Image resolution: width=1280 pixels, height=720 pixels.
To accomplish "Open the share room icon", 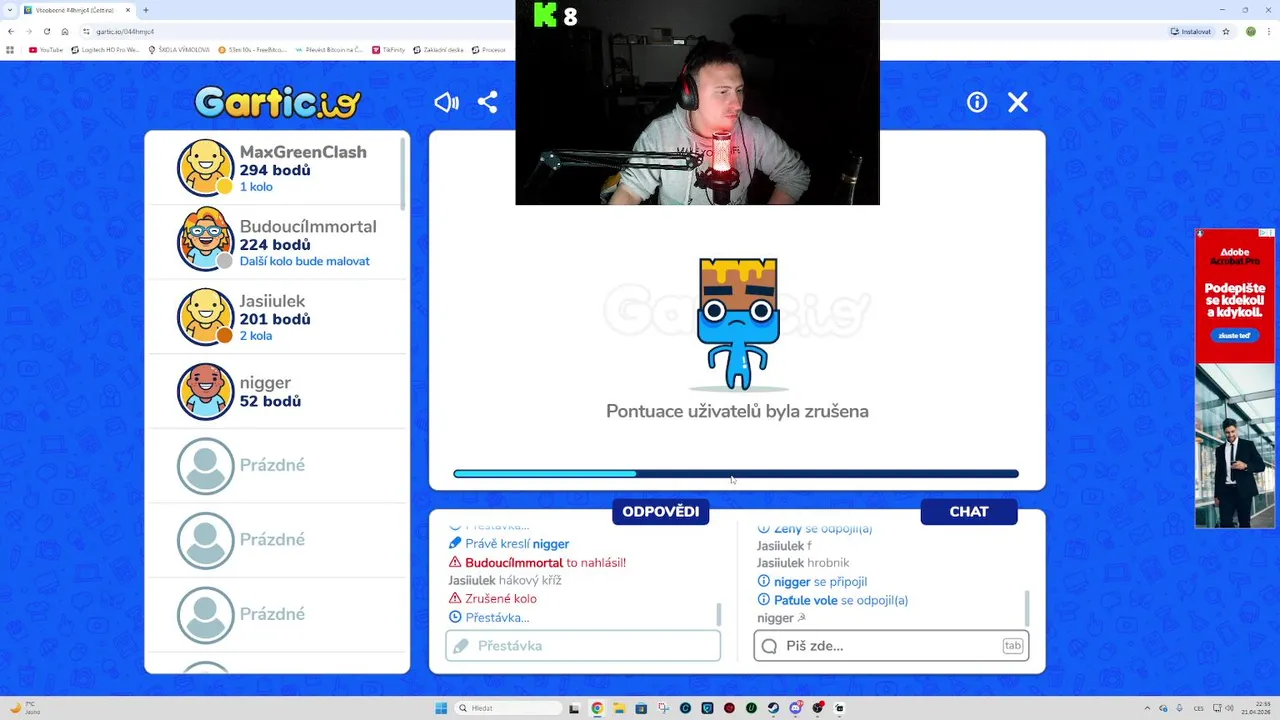I will coord(487,102).
